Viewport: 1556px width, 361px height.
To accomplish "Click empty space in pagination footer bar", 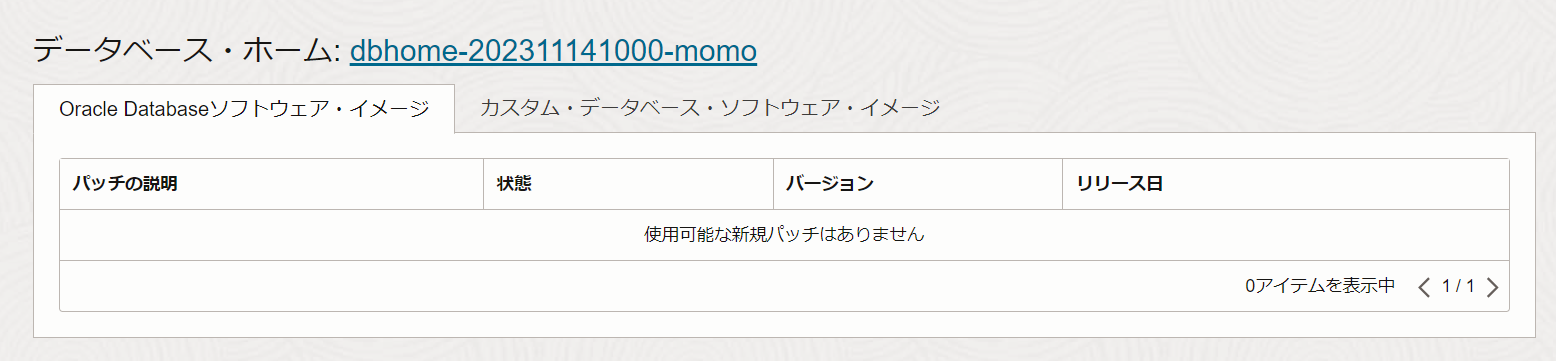I will coord(600,286).
